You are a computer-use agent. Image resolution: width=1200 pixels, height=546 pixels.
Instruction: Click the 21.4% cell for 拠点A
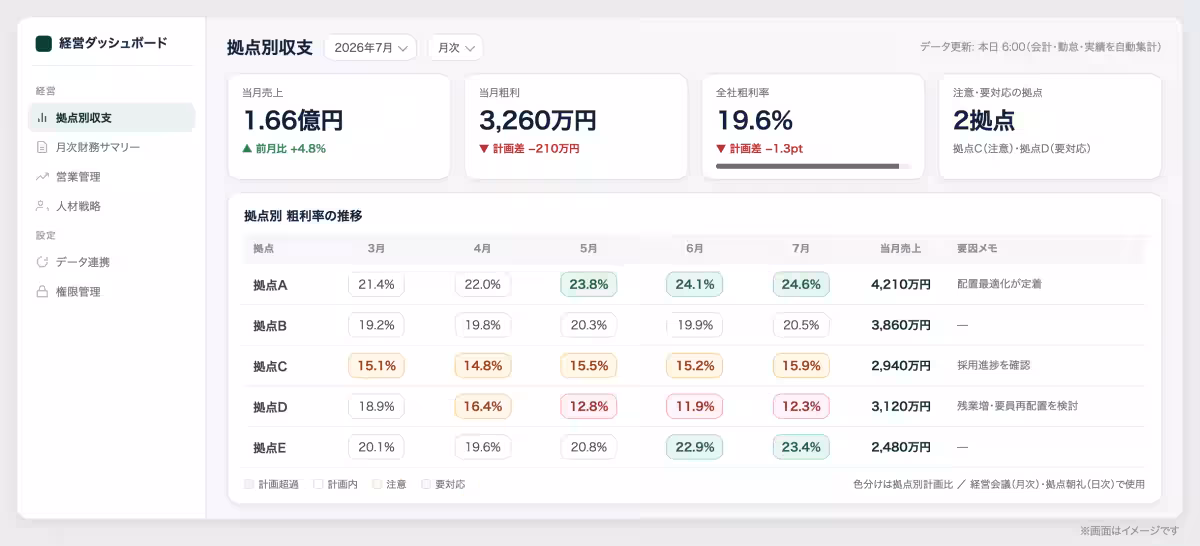point(376,284)
